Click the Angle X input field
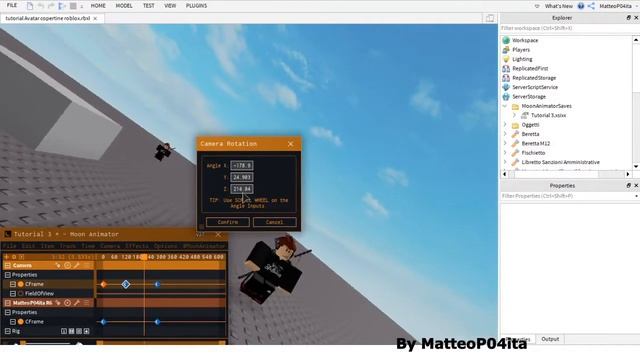The width and height of the screenshot is (640, 360). [x=242, y=165]
